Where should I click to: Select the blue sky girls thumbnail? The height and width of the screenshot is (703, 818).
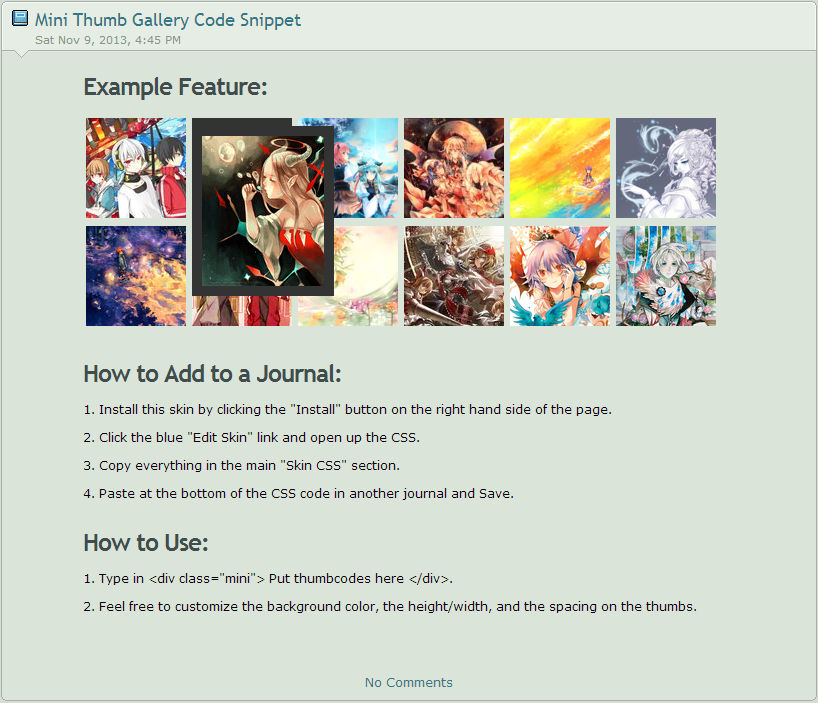coord(366,168)
